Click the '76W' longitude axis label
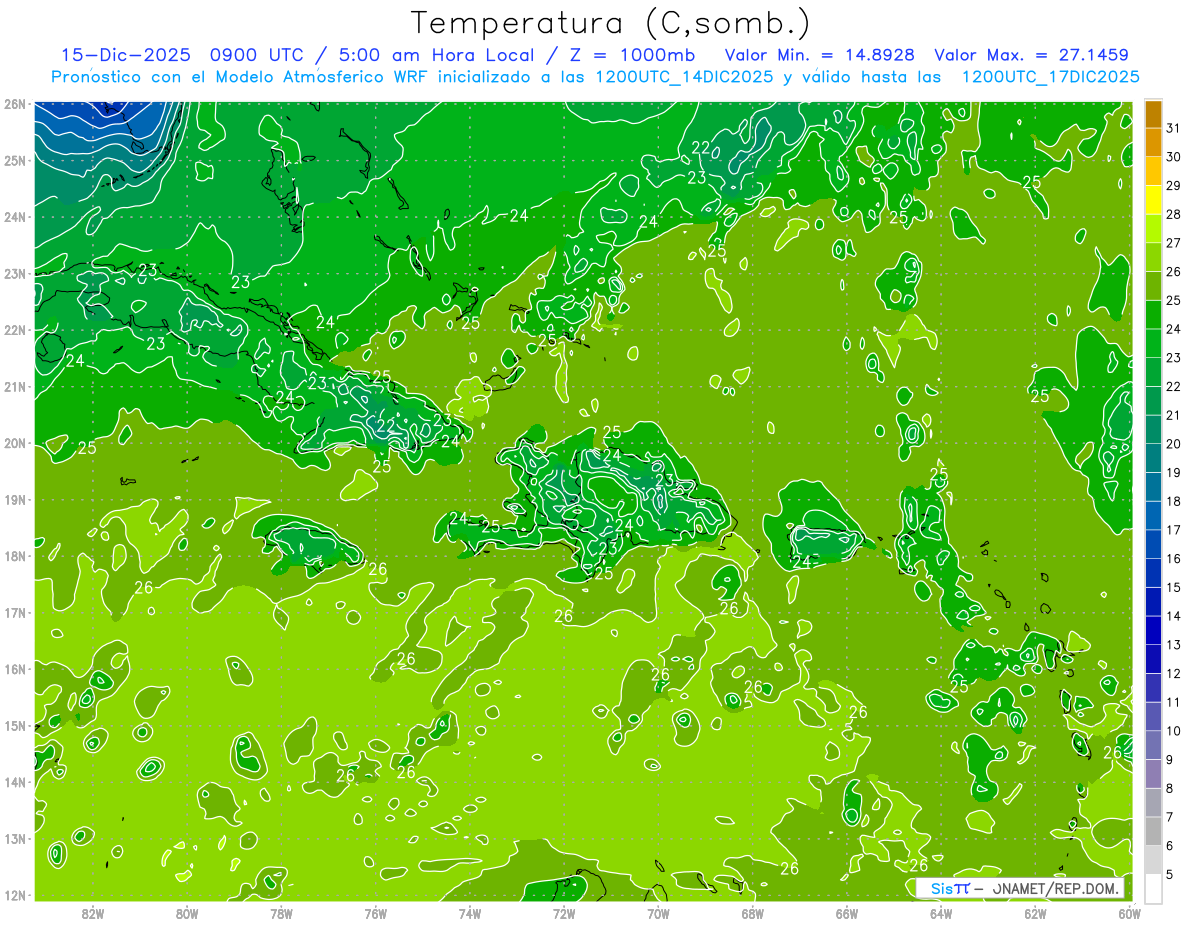The height and width of the screenshot is (927, 1200). pos(375,913)
